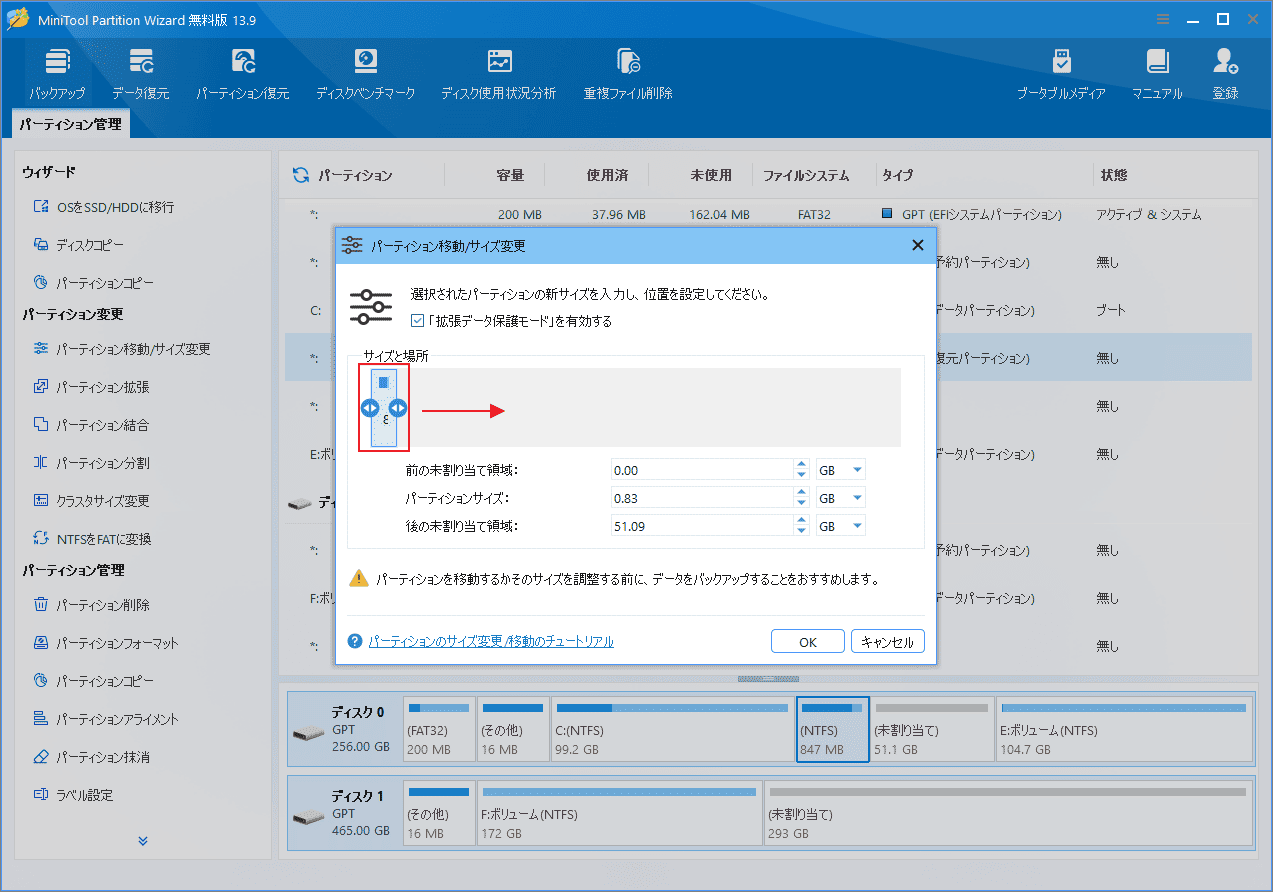
Task: Launch パーティション復元 from the toolbar
Action: click(x=243, y=75)
